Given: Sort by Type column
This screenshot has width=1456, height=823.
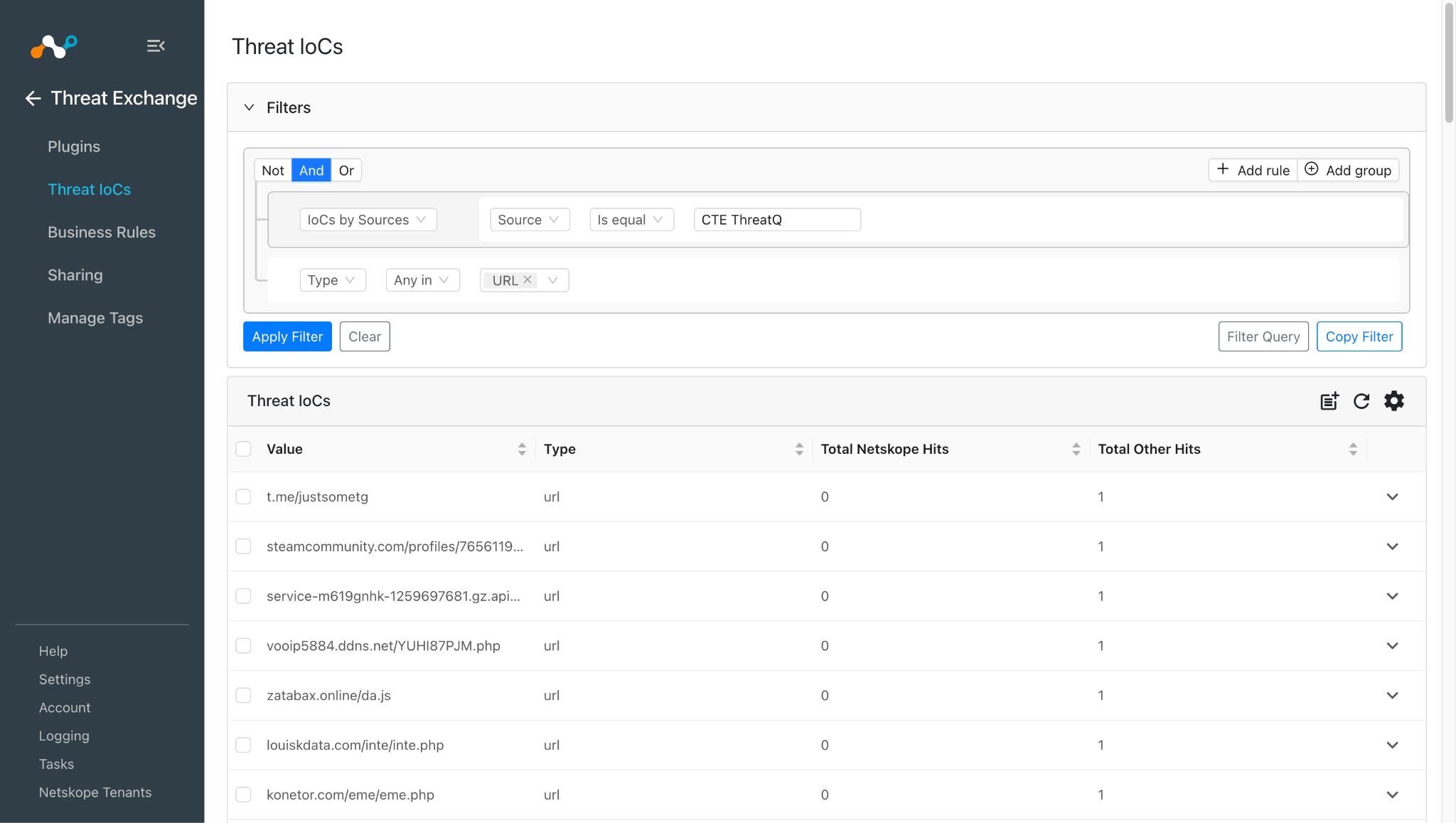Looking at the screenshot, I should pos(799,449).
